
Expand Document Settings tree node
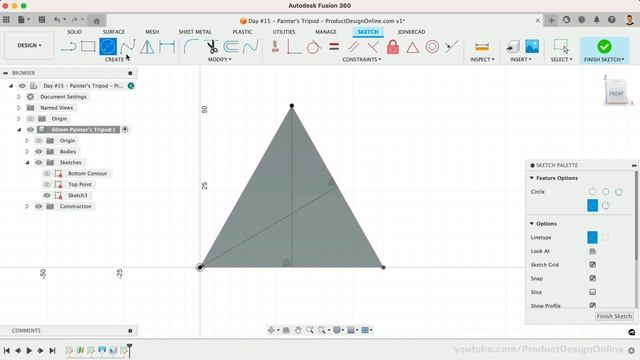(x=19, y=97)
